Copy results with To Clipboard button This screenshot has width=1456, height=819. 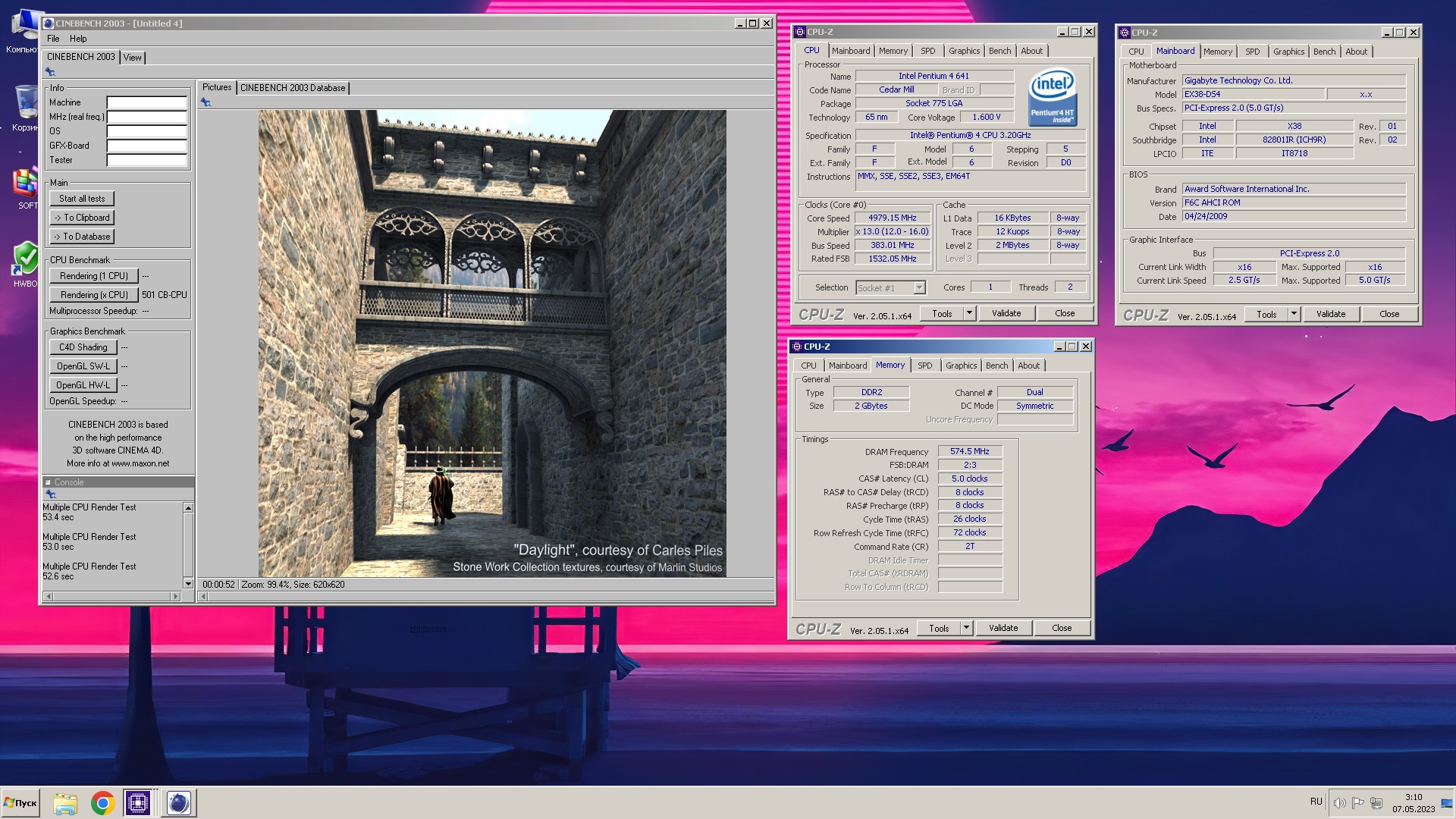82,218
